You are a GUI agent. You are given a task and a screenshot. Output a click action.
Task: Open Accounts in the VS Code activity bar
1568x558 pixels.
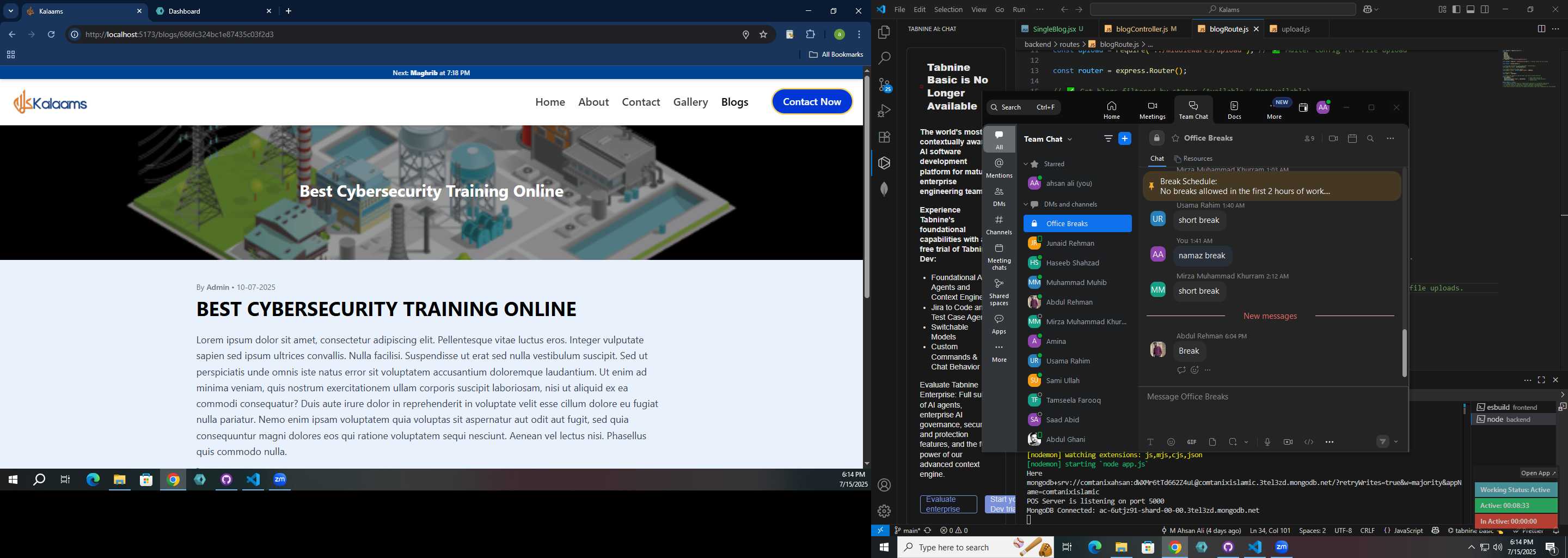click(884, 485)
